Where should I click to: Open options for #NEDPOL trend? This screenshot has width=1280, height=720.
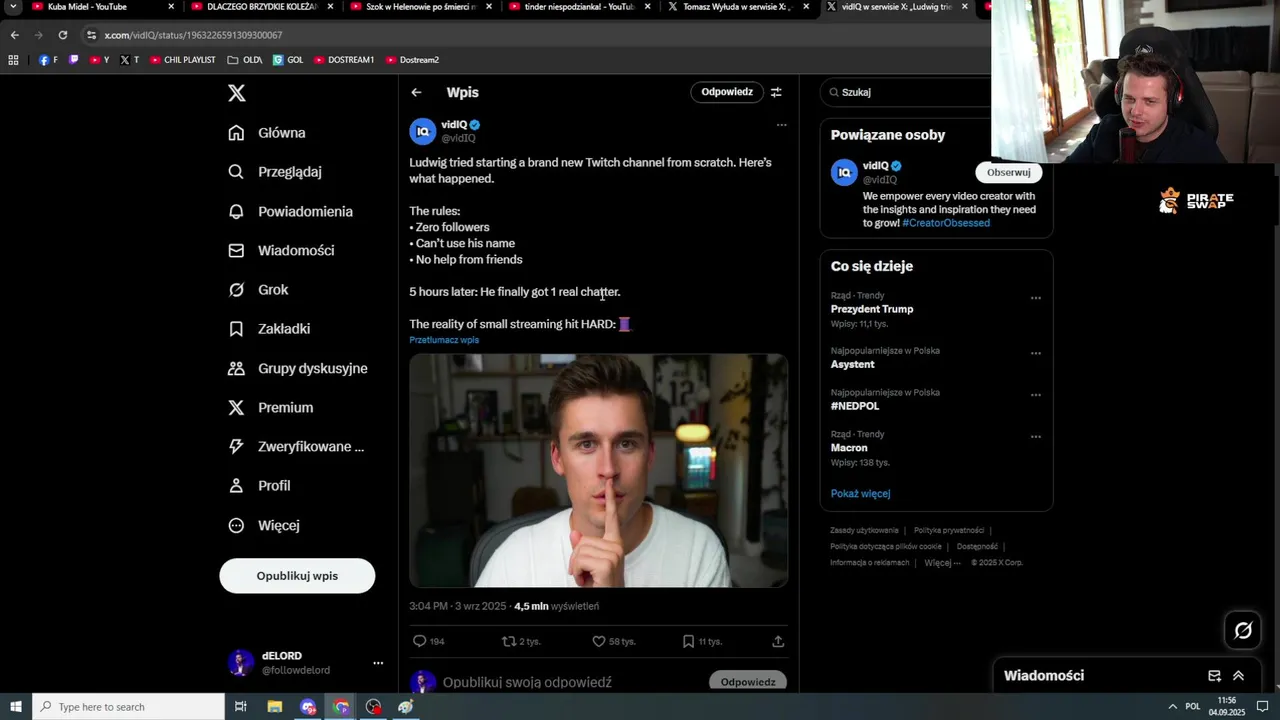pyautogui.click(x=1035, y=395)
